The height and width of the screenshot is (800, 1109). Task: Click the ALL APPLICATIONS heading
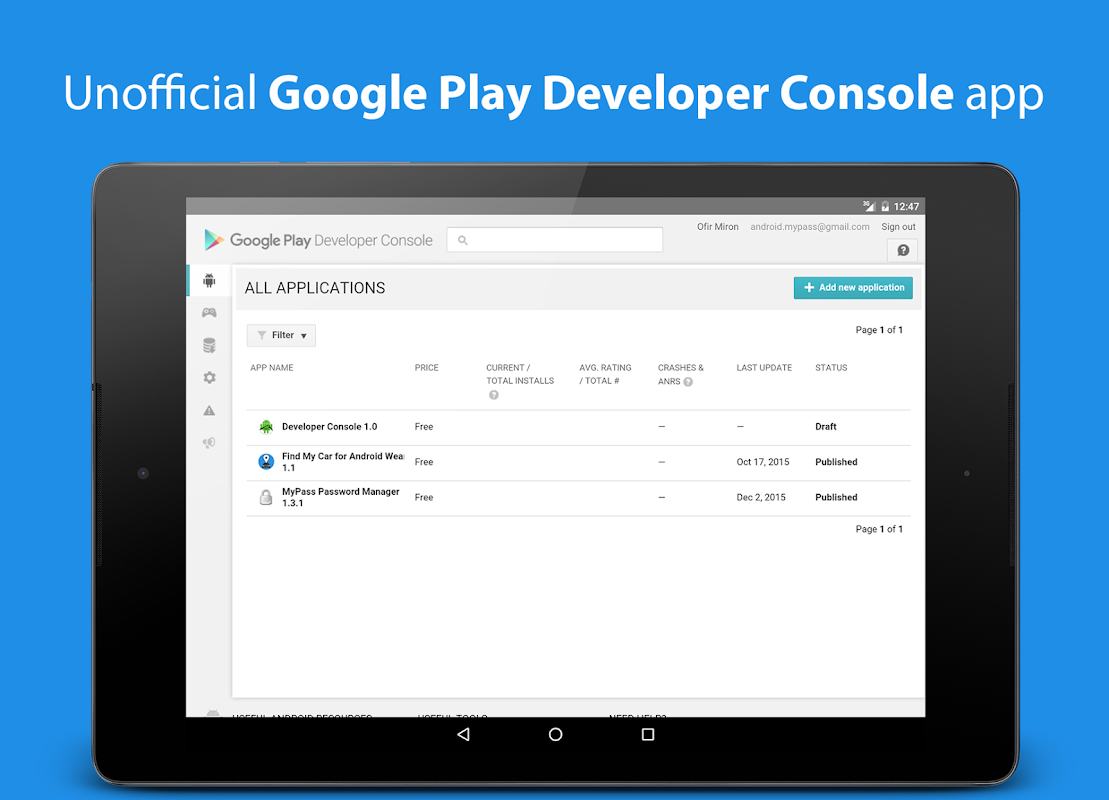(315, 288)
